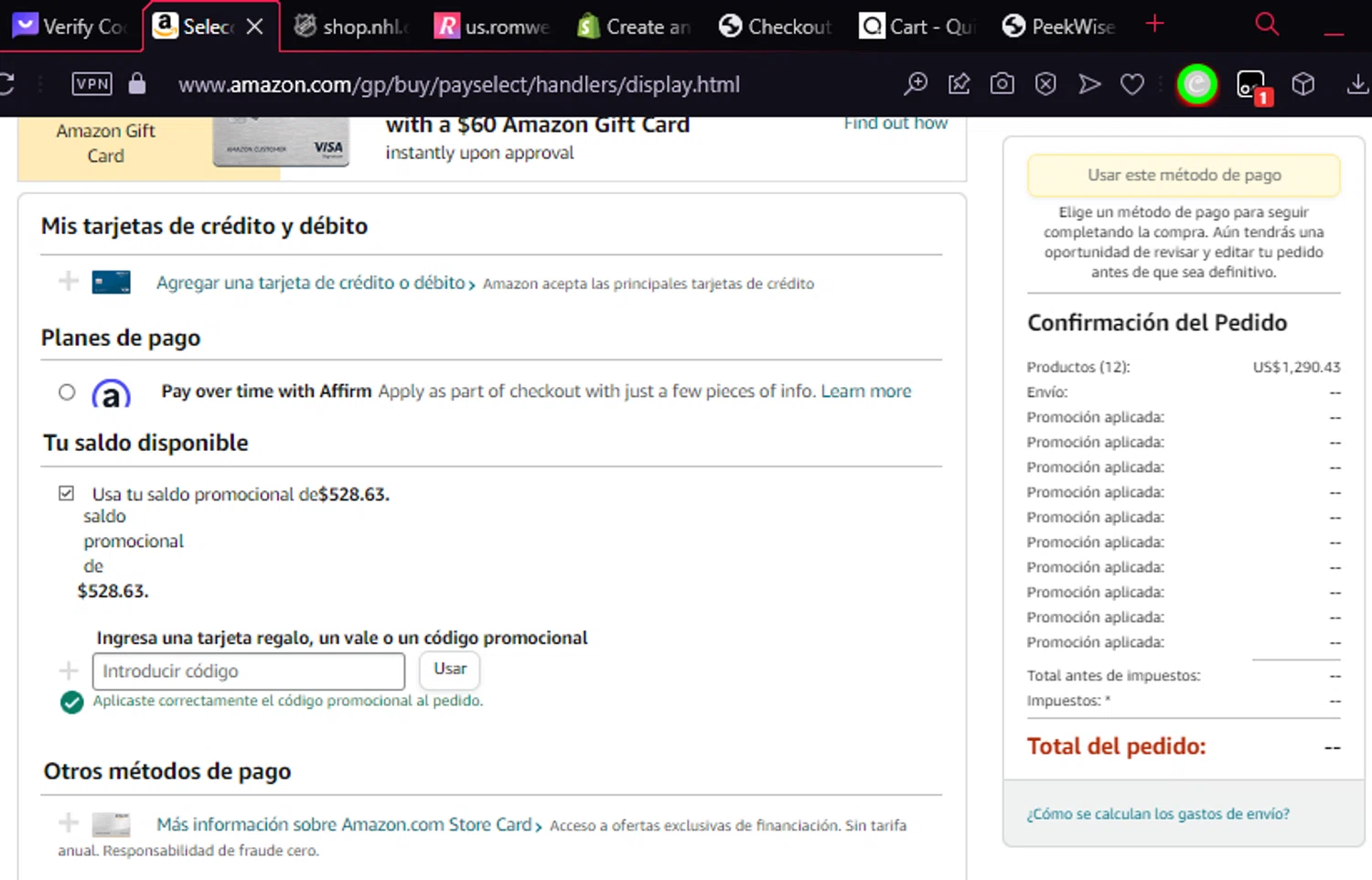Click the Usar button for promo code
This screenshot has height=880, width=1372.
point(450,670)
